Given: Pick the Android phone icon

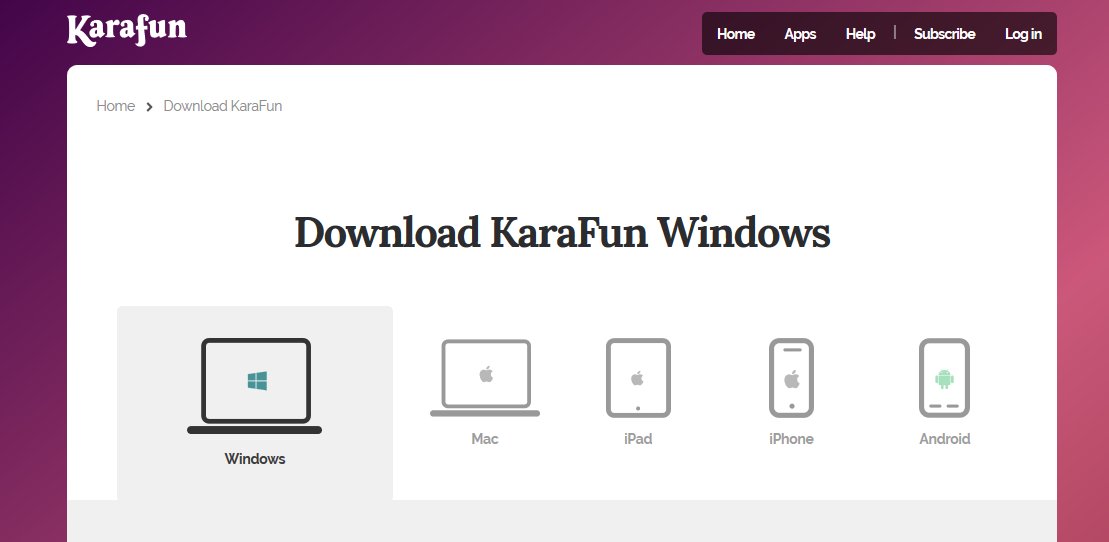Looking at the screenshot, I should point(944,378).
